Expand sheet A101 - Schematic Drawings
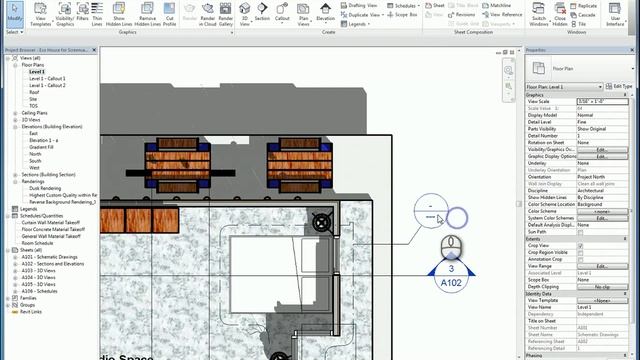This screenshot has width=640, height=360. coord(15,257)
